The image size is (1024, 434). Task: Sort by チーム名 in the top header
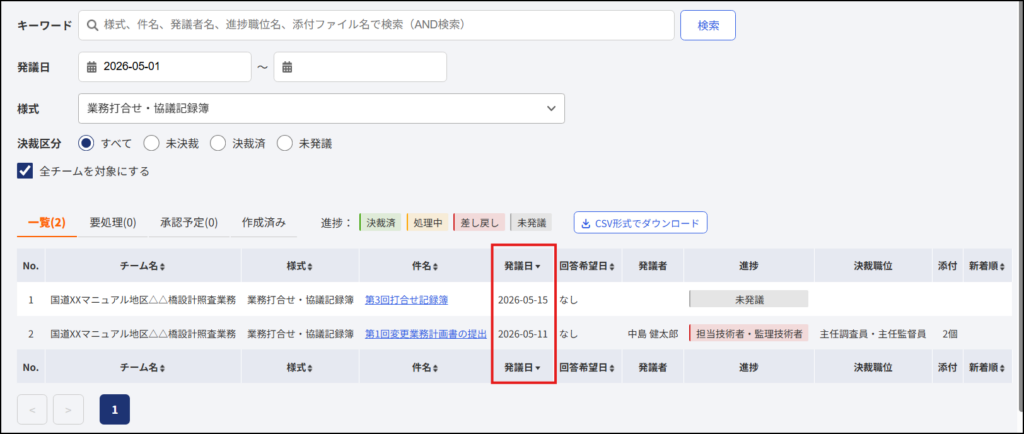coord(143,266)
